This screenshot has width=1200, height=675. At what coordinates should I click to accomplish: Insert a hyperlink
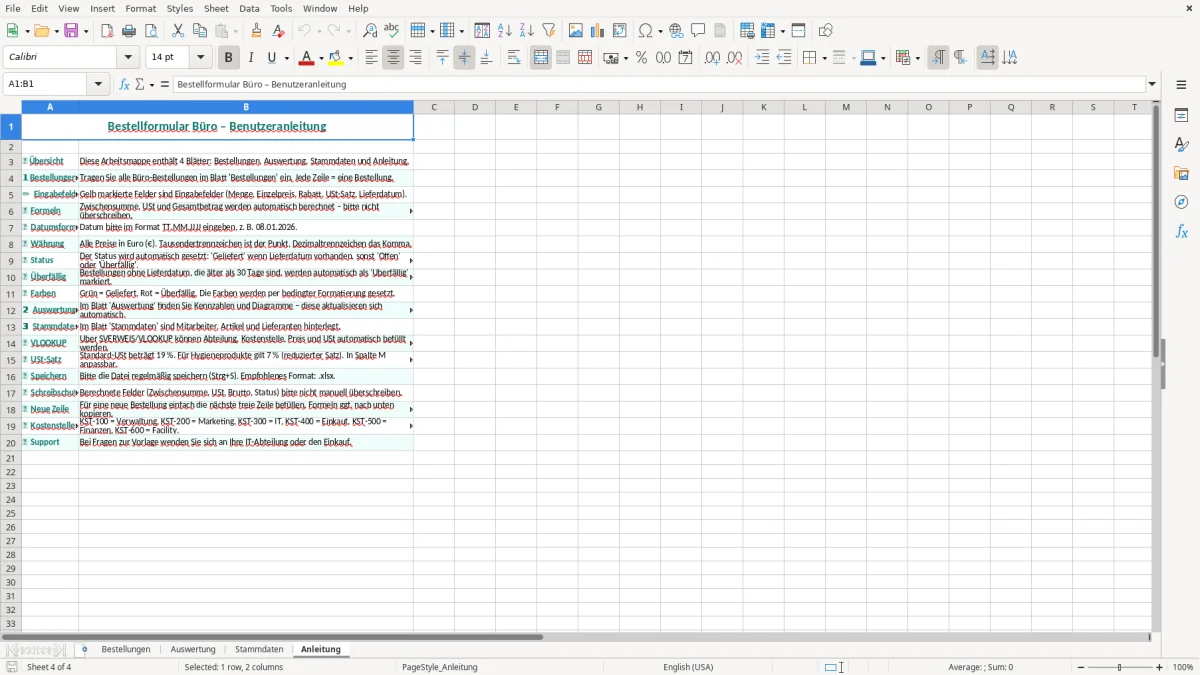(676, 31)
